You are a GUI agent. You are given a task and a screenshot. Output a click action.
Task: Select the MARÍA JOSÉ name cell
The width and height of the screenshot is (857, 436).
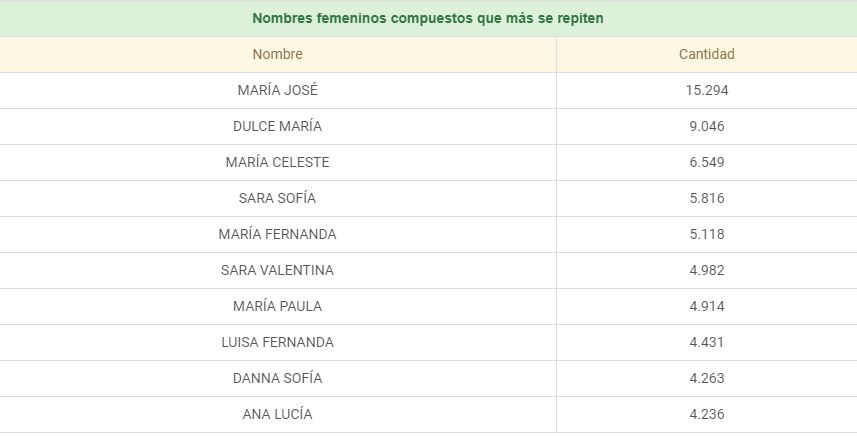click(277, 90)
